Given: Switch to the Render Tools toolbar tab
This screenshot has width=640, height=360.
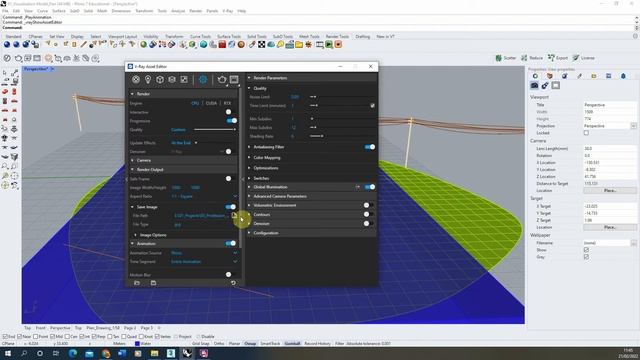Looking at the screenshot, I should click(x=337, y=36).
